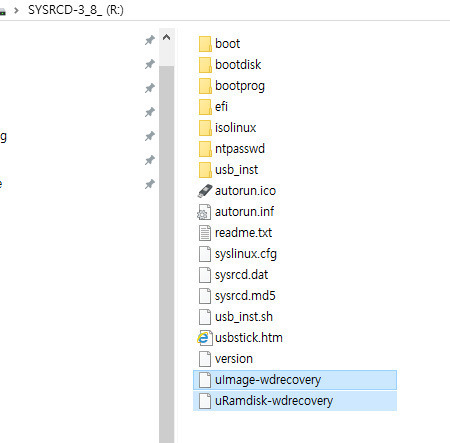This screenshot has width=450, height=443.
Task: Select the file name usbstick.htm
Action: pos(249,338)
